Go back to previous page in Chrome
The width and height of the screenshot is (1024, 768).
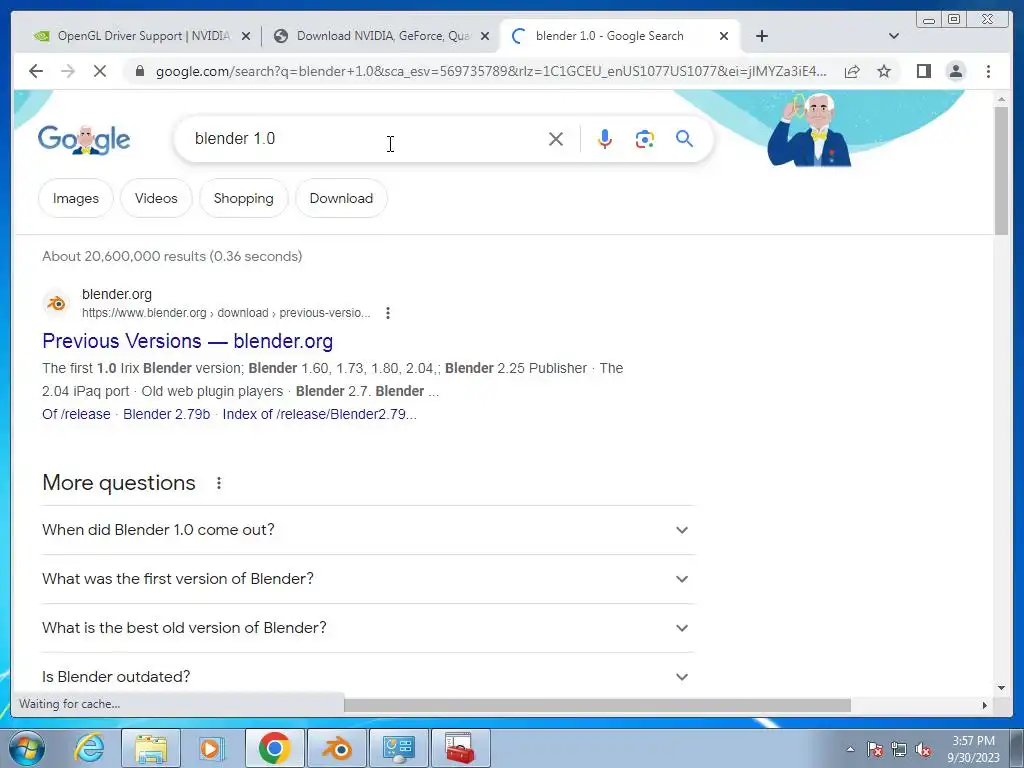tap(36, 71)
